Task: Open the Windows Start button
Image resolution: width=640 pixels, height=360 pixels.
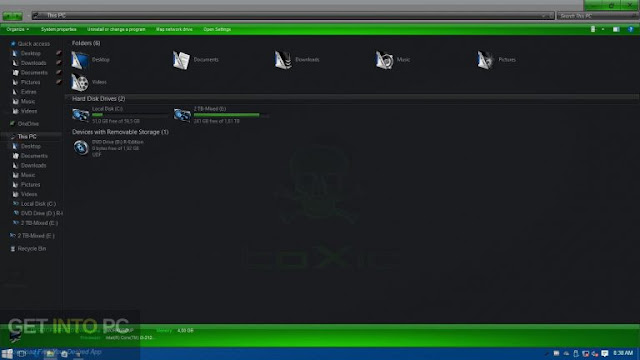Action: [x=7, y=353]
